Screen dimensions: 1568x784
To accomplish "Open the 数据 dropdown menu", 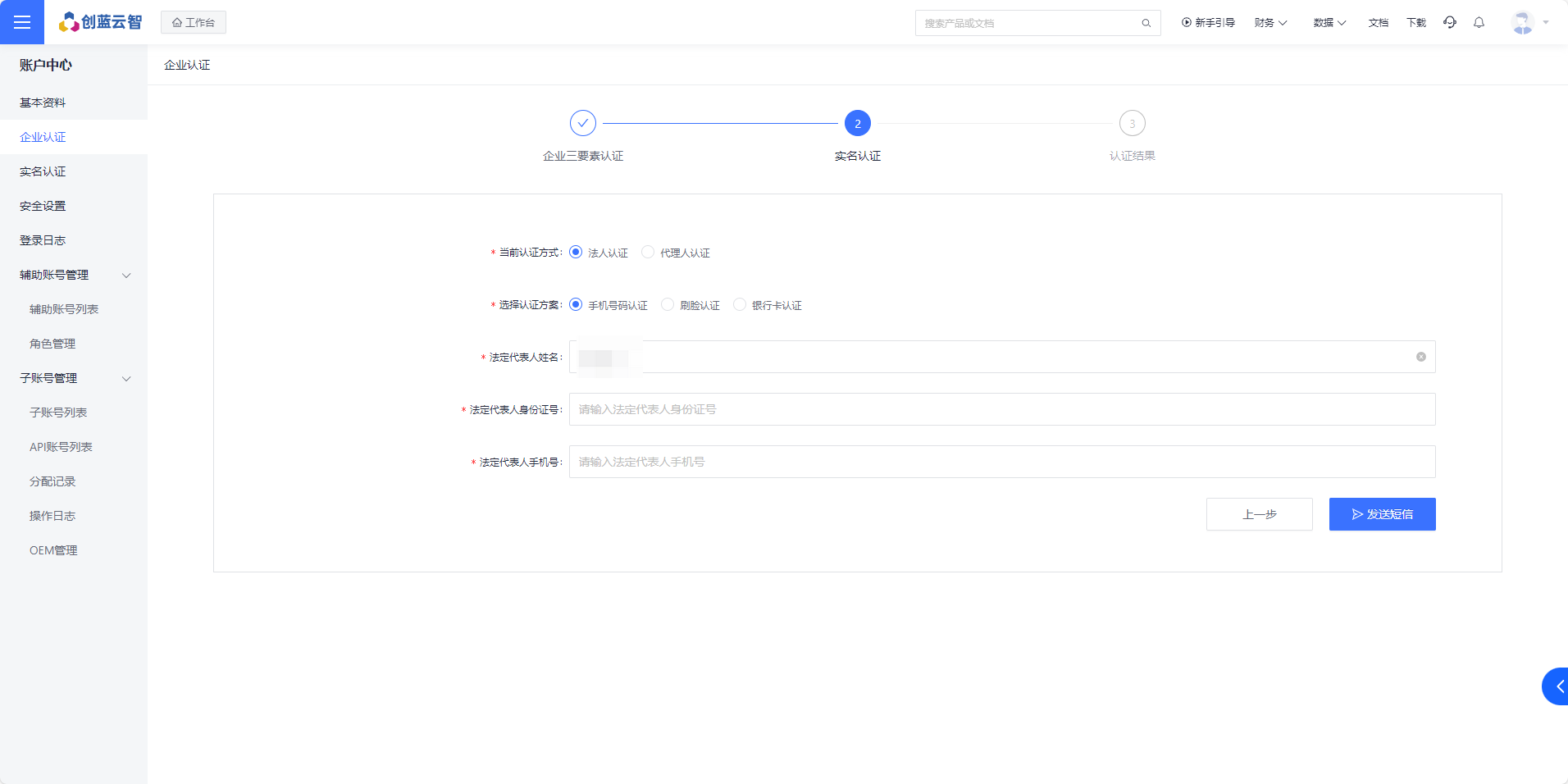I will pyautogui.click(x=1329, y=22).
